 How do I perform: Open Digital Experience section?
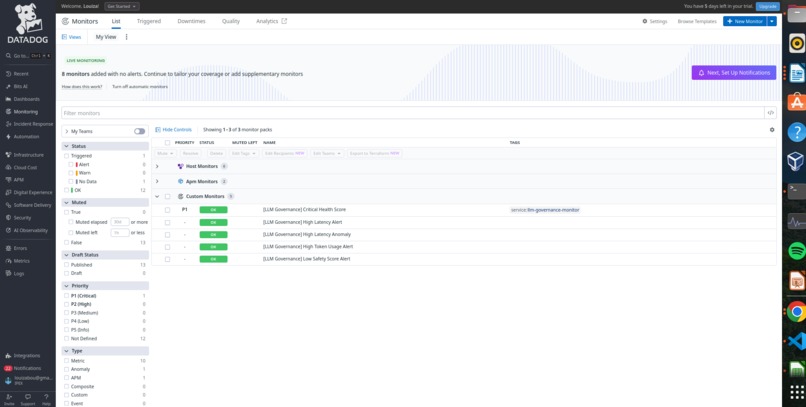click(33, 193)
